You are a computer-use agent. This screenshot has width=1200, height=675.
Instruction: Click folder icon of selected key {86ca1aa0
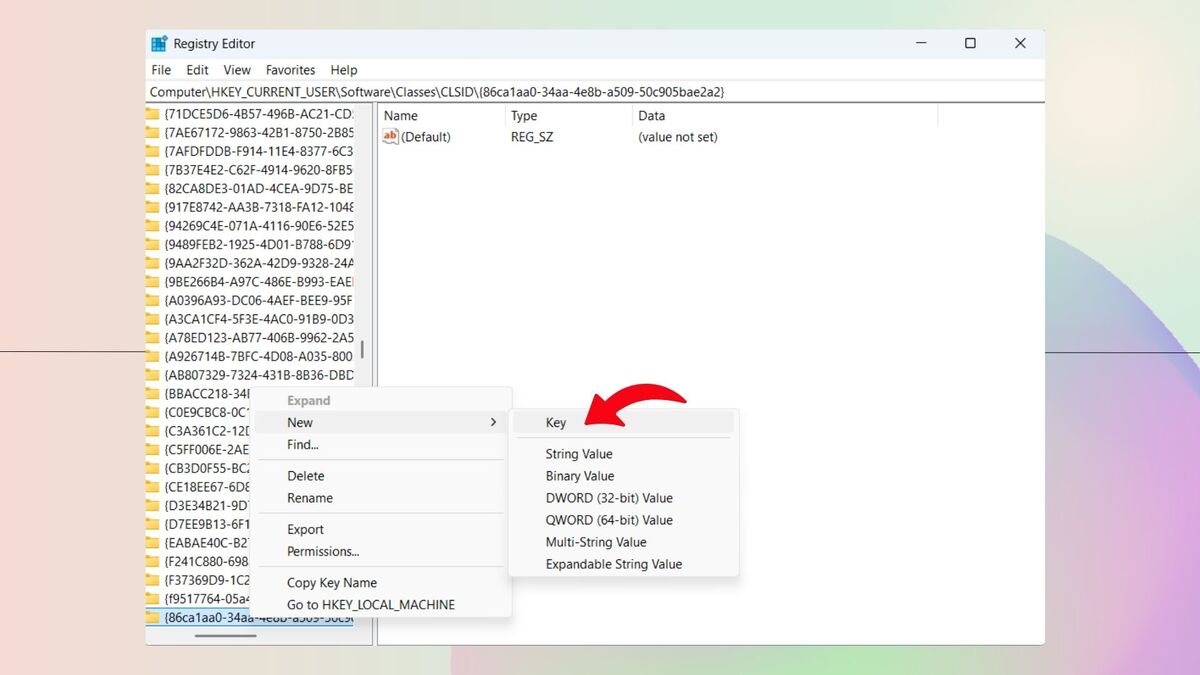[153, 618]
